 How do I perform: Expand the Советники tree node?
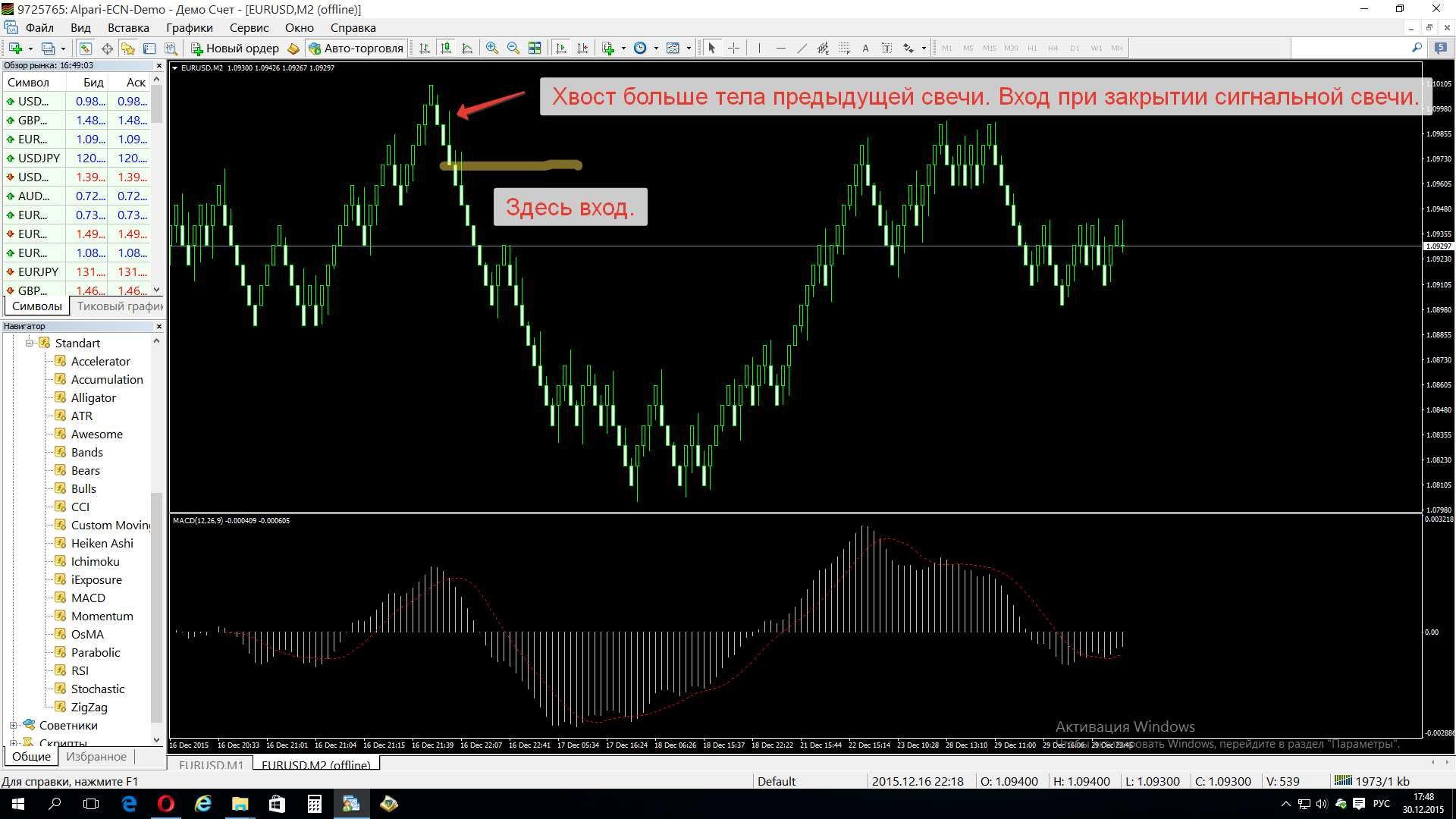(13, 725)
